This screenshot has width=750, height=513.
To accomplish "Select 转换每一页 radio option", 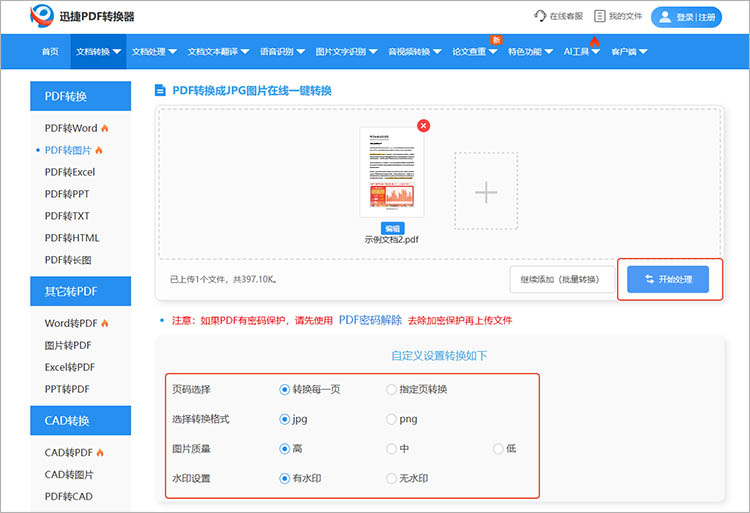I will 285,389.
